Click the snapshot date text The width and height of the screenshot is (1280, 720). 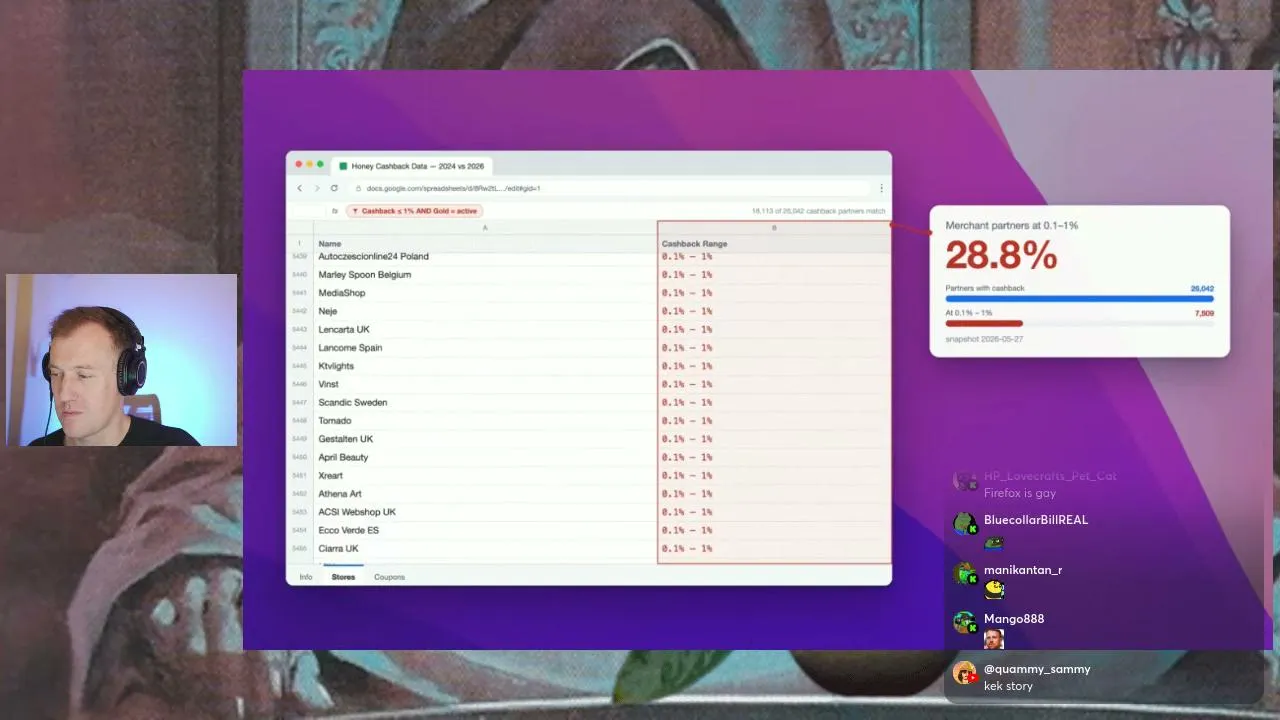pyautogui.click(x=984, y=339)
